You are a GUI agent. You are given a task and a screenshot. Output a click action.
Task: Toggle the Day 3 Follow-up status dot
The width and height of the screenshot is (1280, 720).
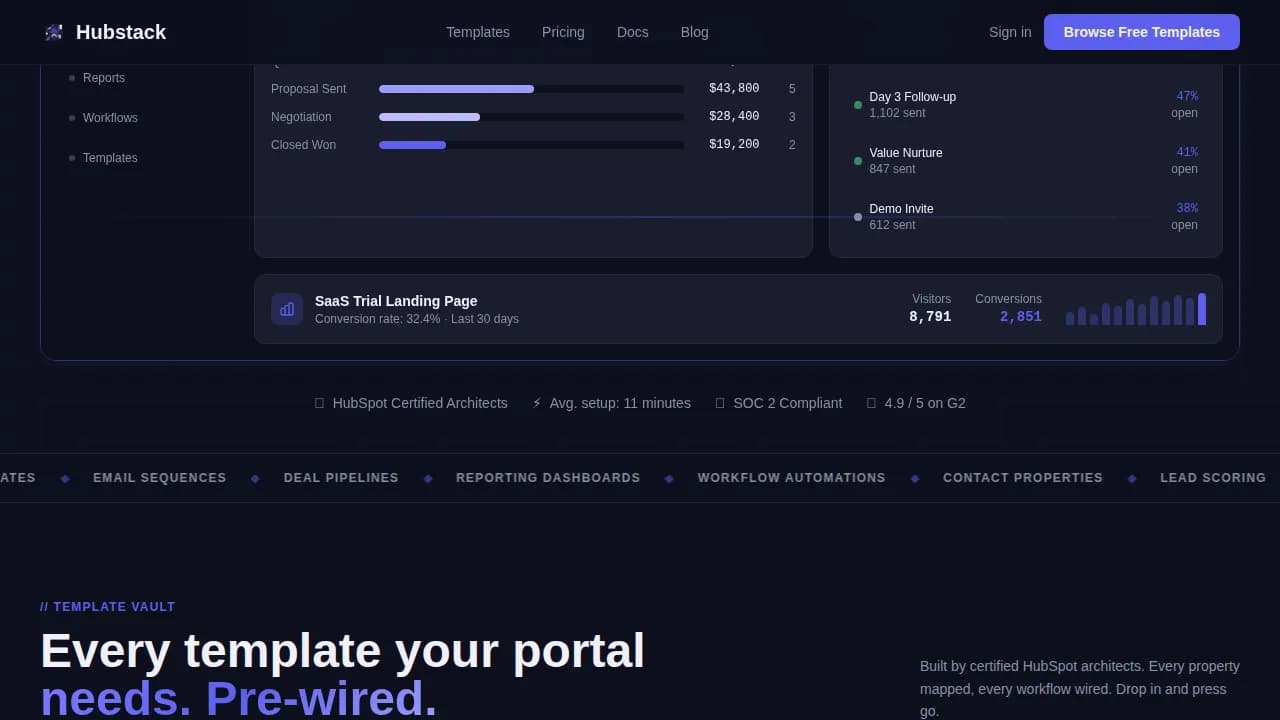pyautogui.click(x=857, y=104)
